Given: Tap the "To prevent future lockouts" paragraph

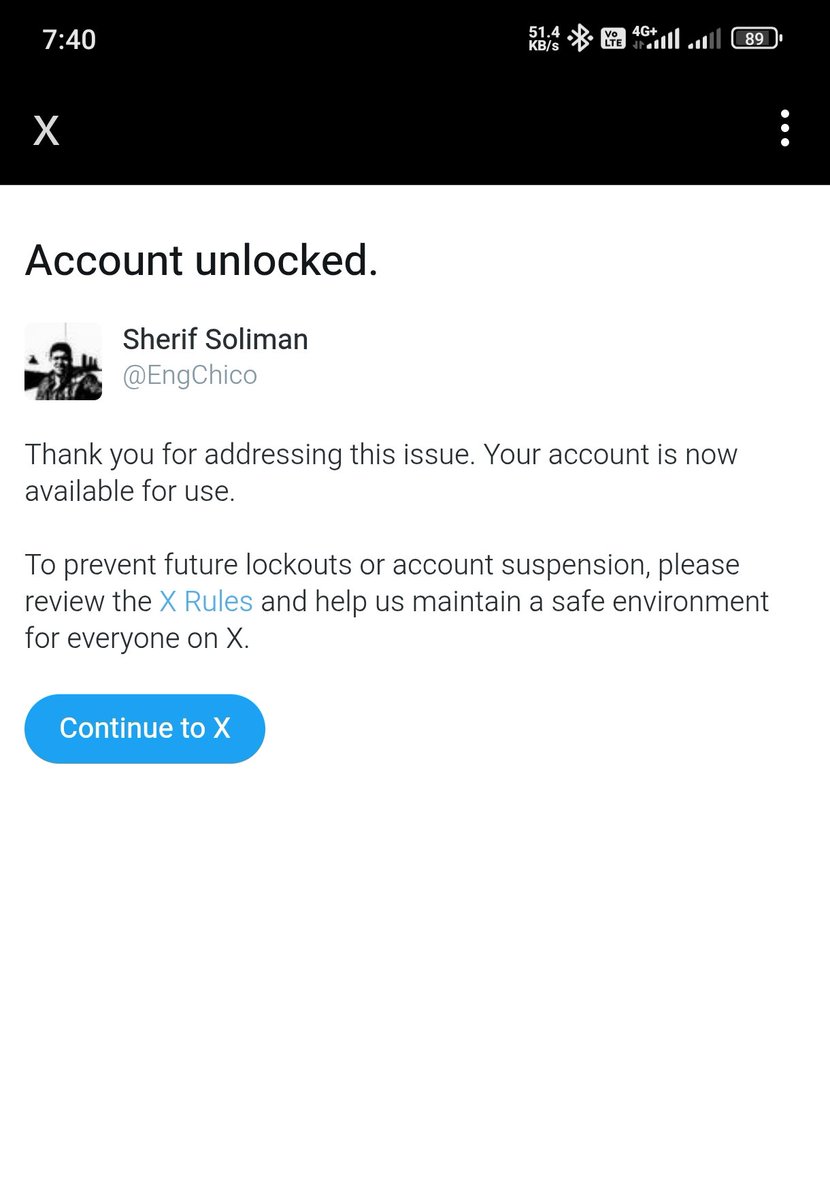Looking at the screenshot, I should pyautogui.click(x=380, y=565).
